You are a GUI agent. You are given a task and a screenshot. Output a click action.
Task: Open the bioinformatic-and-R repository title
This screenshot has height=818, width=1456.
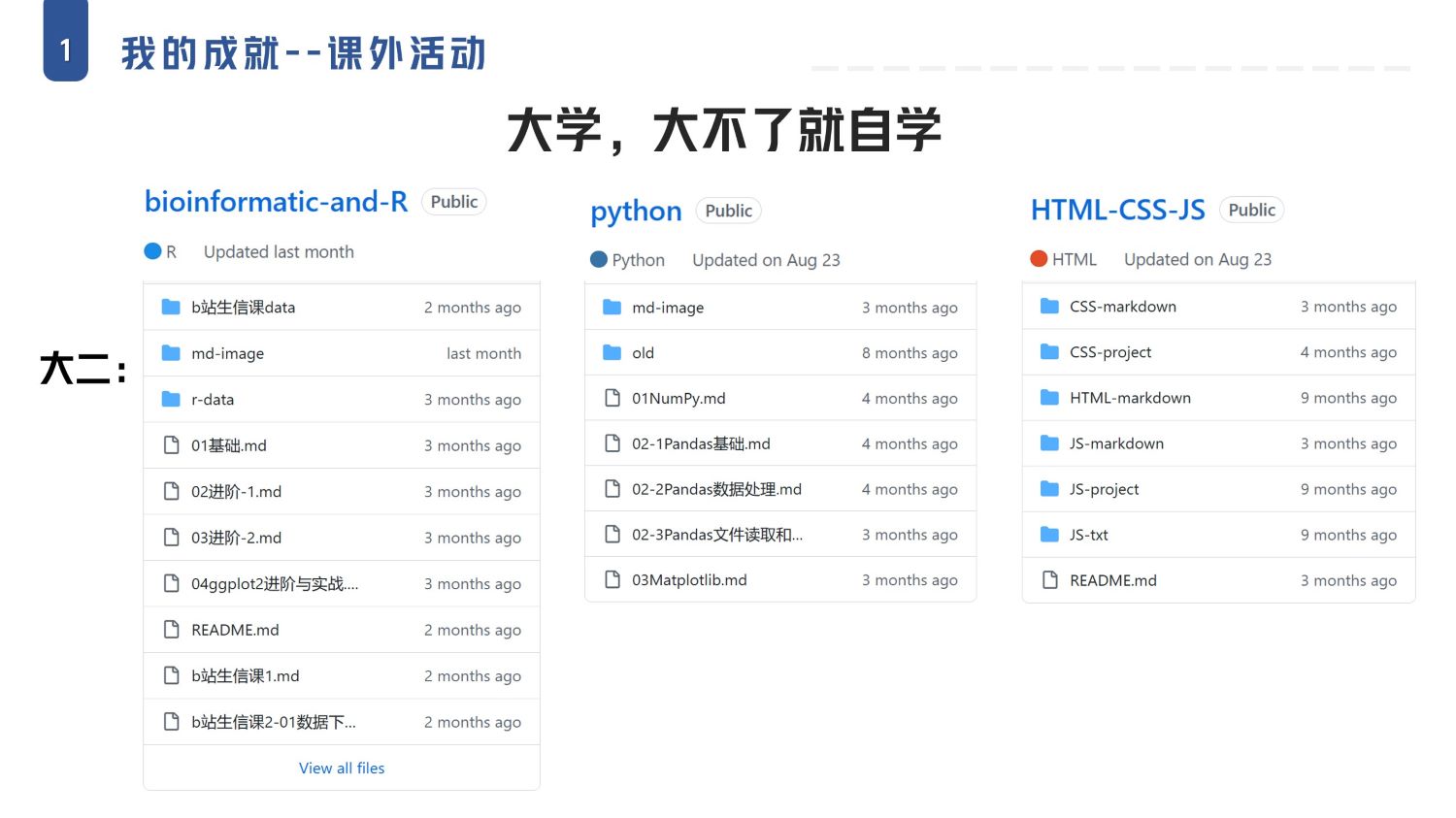276,202
